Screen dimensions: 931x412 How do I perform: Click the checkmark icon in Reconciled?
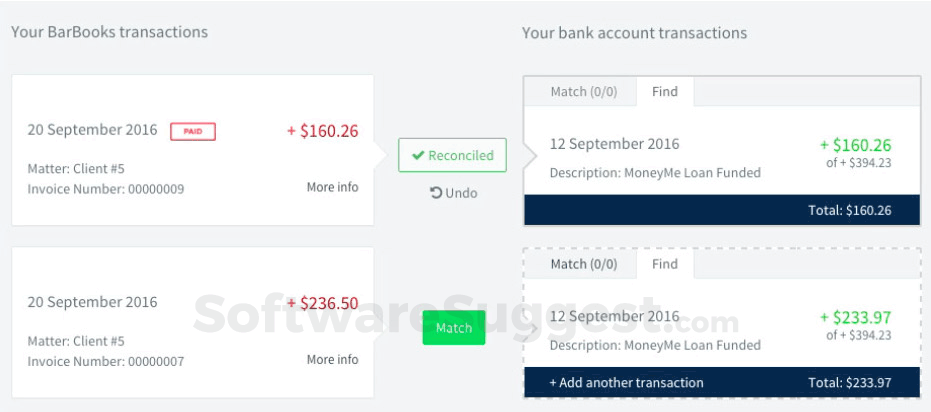[416, 156]
